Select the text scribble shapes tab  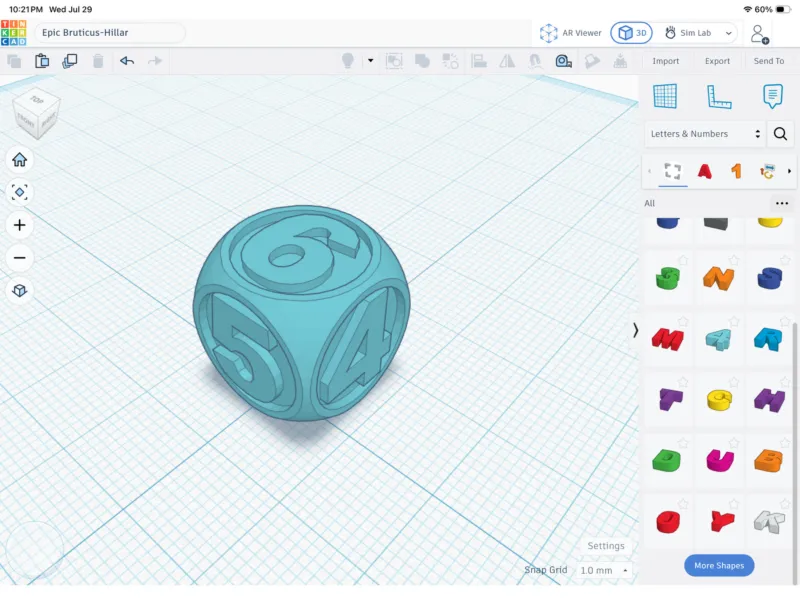click(767, 171)
